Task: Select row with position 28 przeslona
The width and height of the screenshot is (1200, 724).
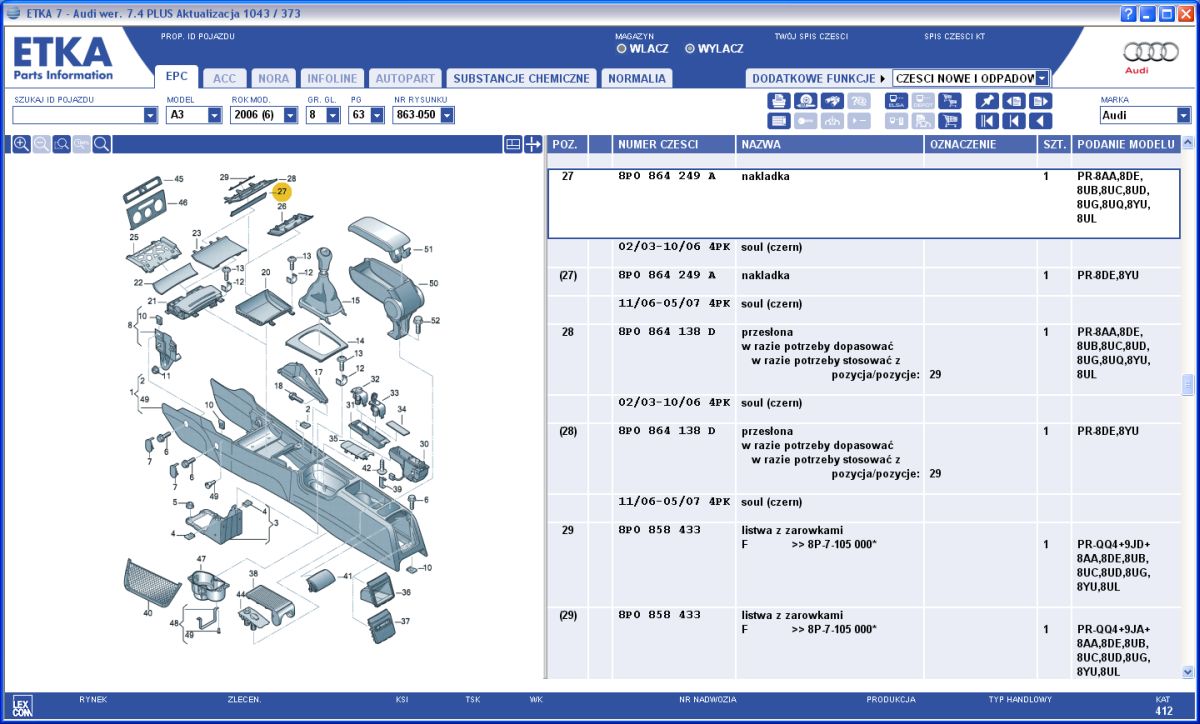Action: tap(863, 357)
